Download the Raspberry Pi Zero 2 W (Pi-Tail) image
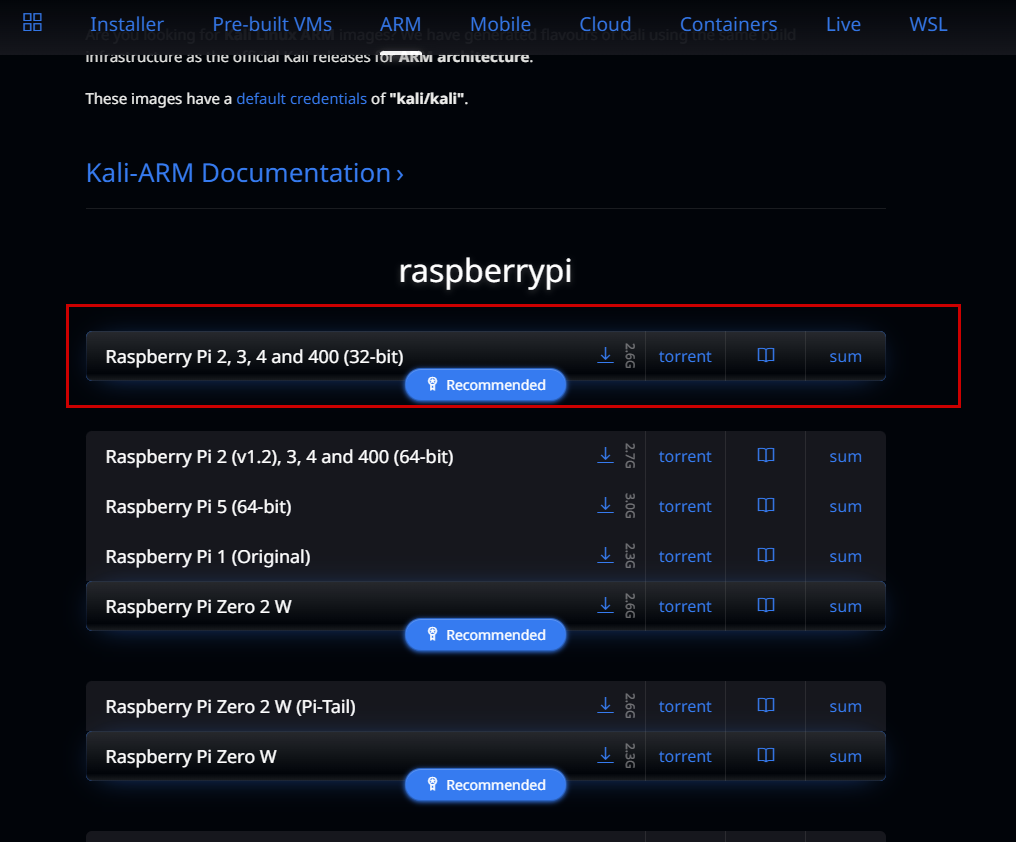The image size is (1016, 842). coord(605,705)
